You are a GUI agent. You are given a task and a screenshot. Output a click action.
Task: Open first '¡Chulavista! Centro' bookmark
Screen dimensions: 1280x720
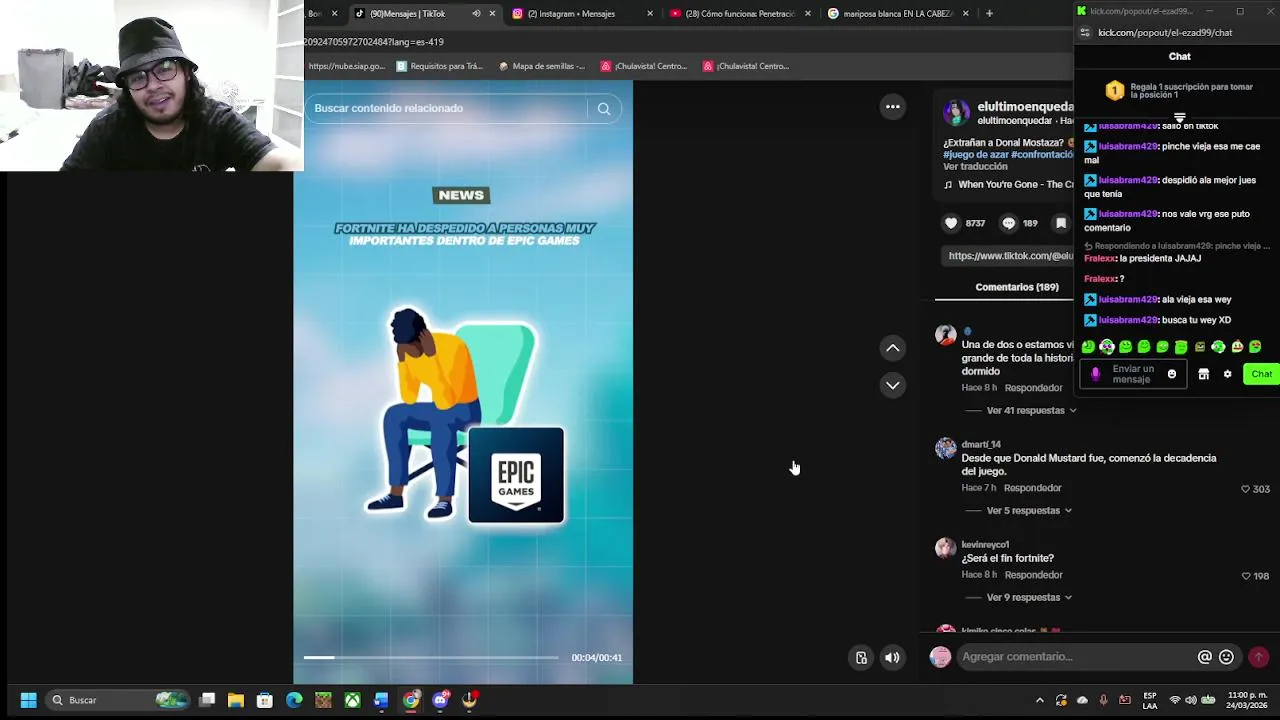(x=644, y=66)
